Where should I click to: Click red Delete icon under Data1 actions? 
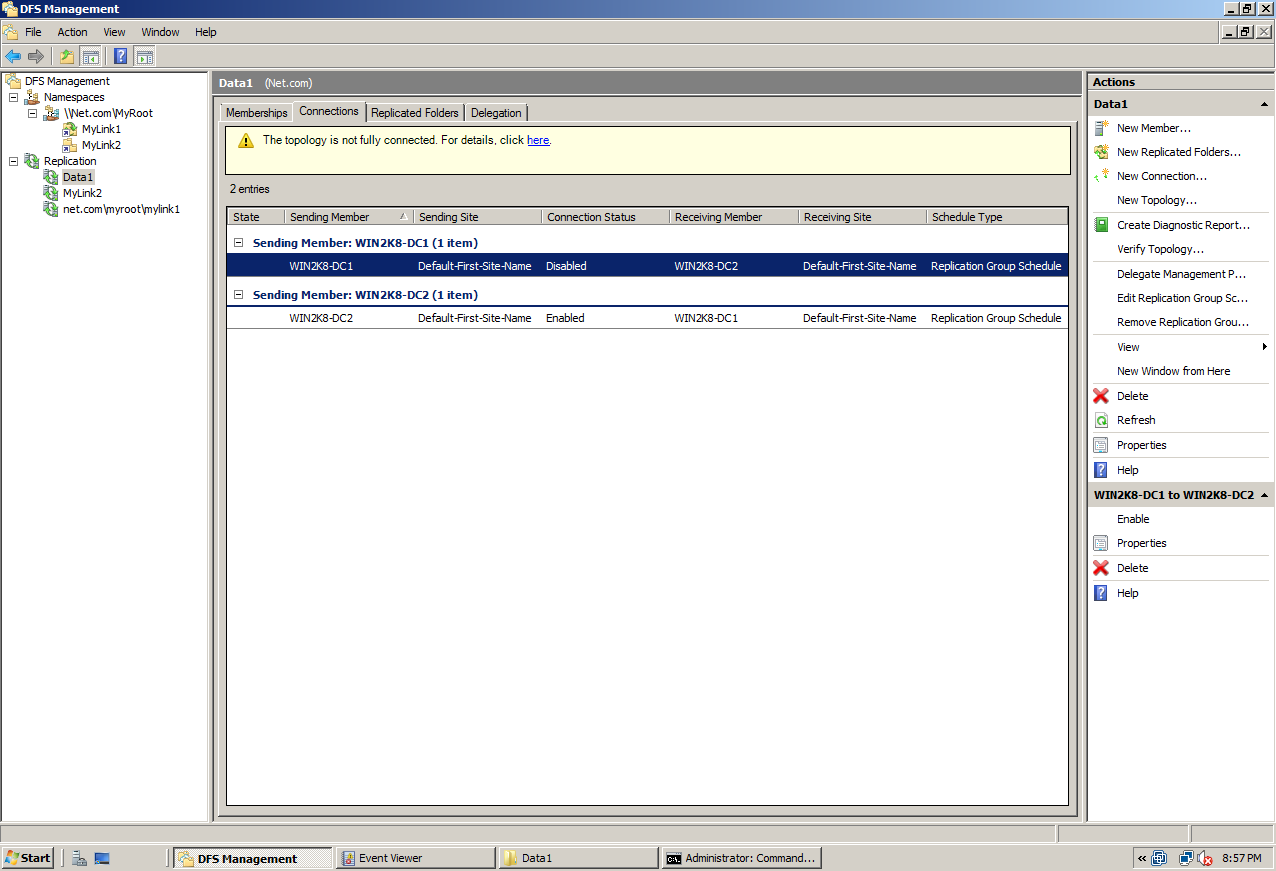(1101, 396)
